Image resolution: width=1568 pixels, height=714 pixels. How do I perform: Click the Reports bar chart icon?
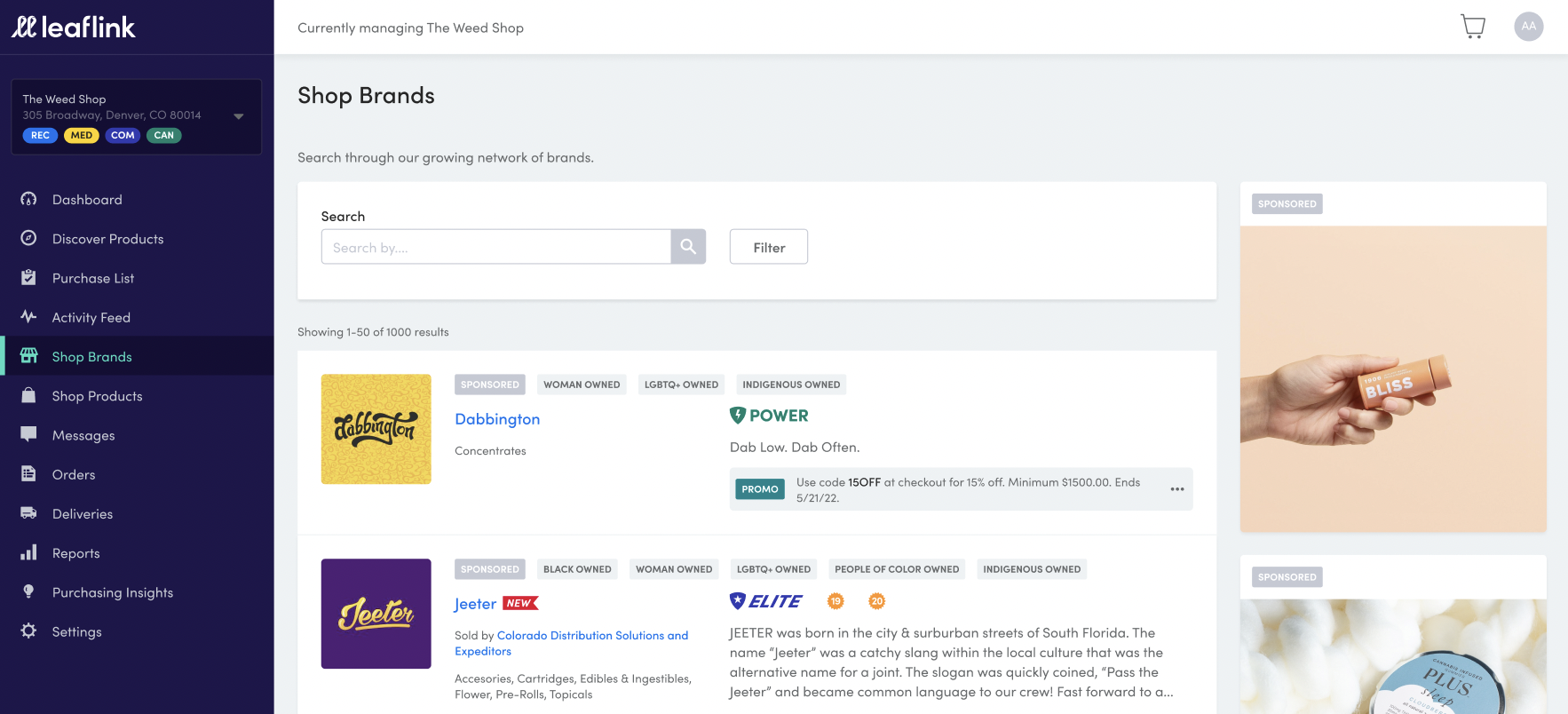pyautogui.click(x=28, y=552)
